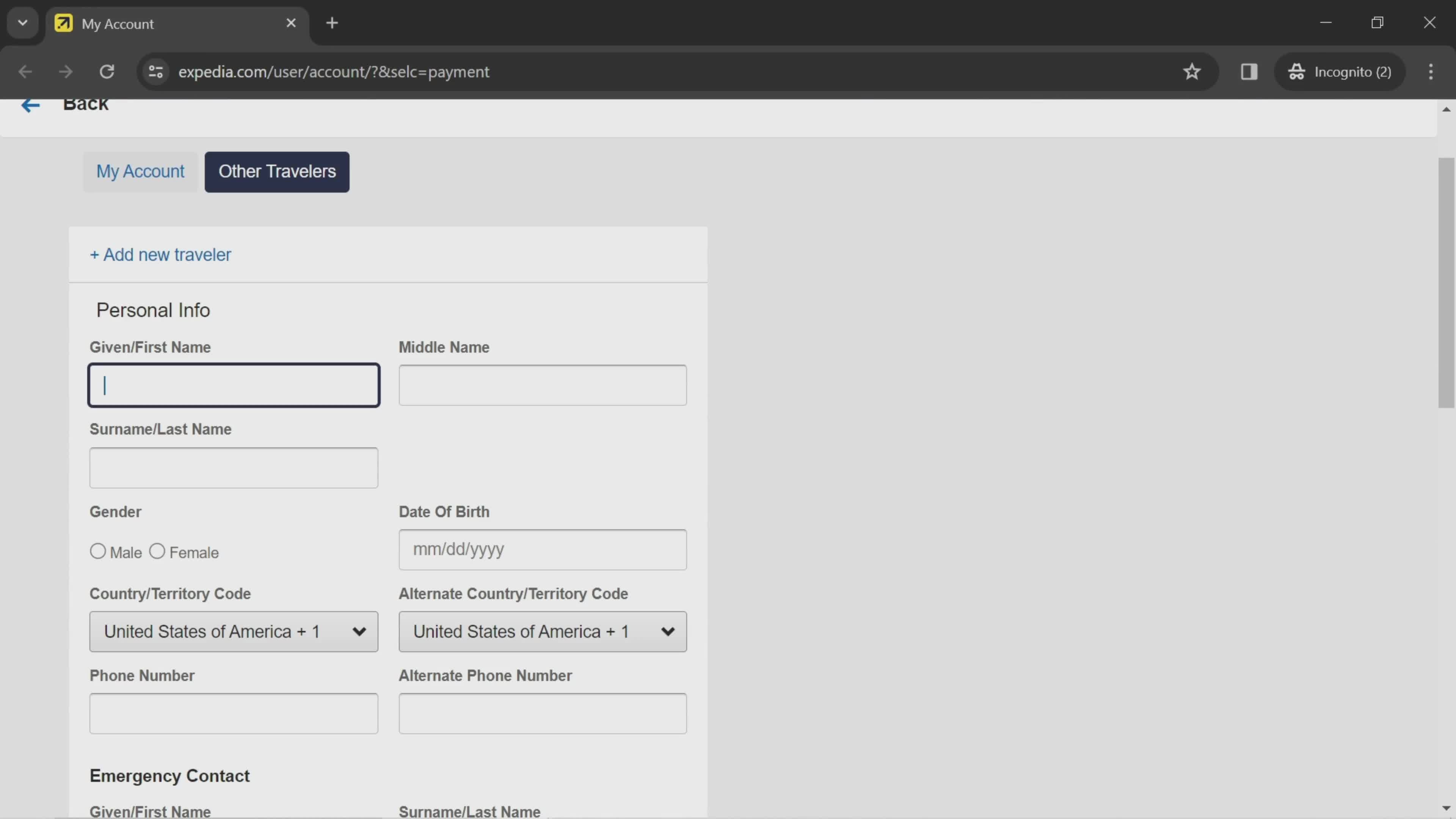This screenshot has width=1456, height=819.
Task: Click + Add new traveler link
Action: pyautogui.click(x=160, y=255)
